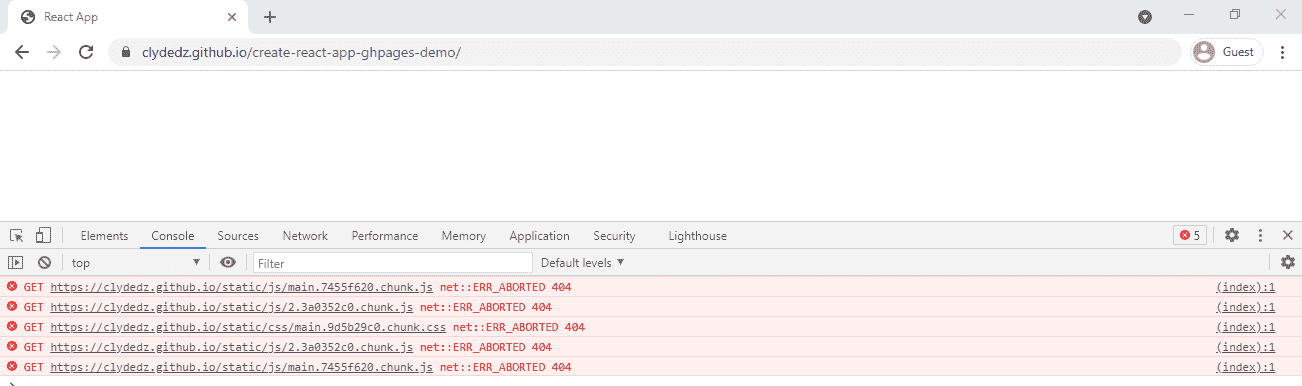1302x386 pixels.
Task: Open console settings gear icon
Action: pos(1287,262)
